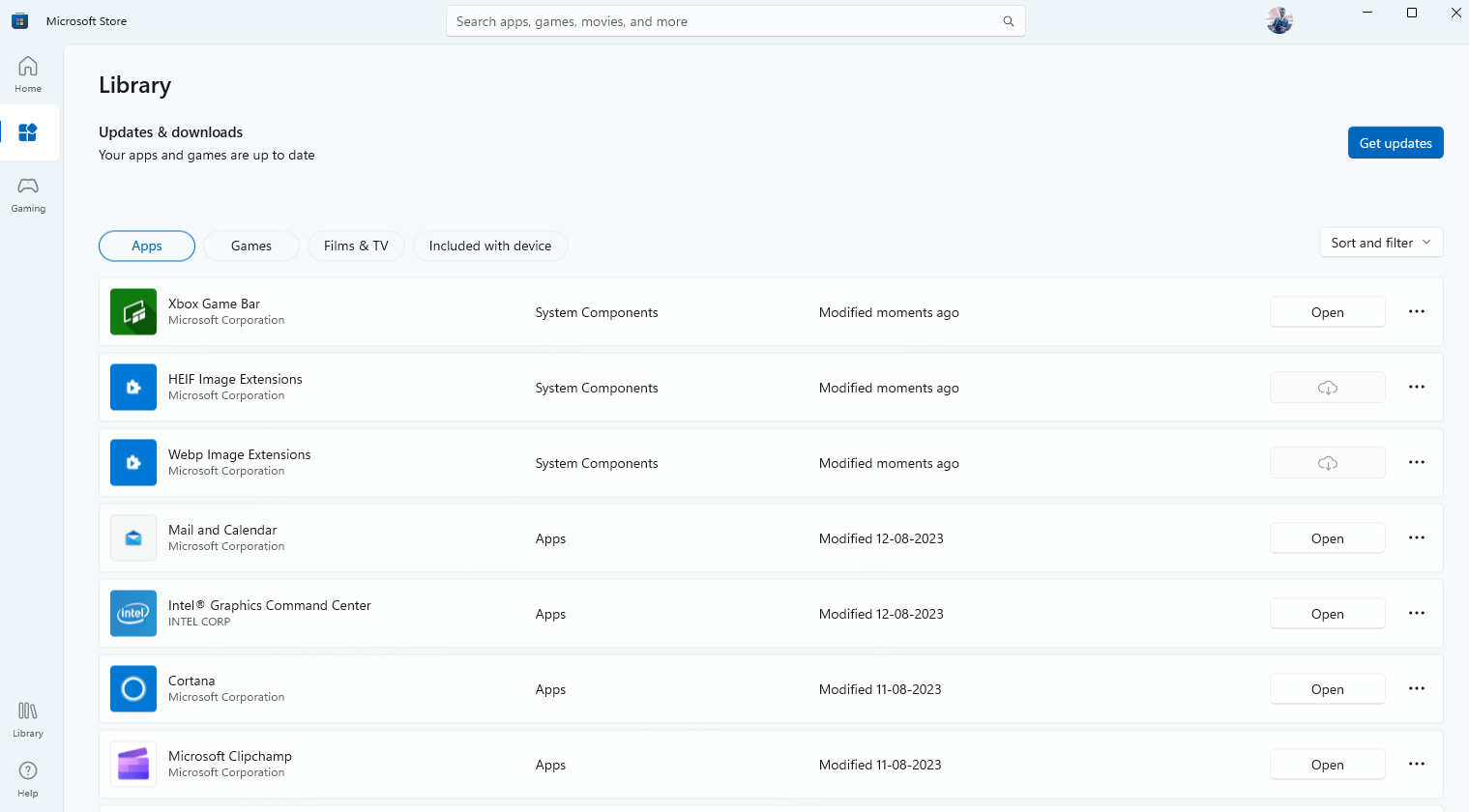
Task: Open the user profile avatar
Action: [1278, 20]
